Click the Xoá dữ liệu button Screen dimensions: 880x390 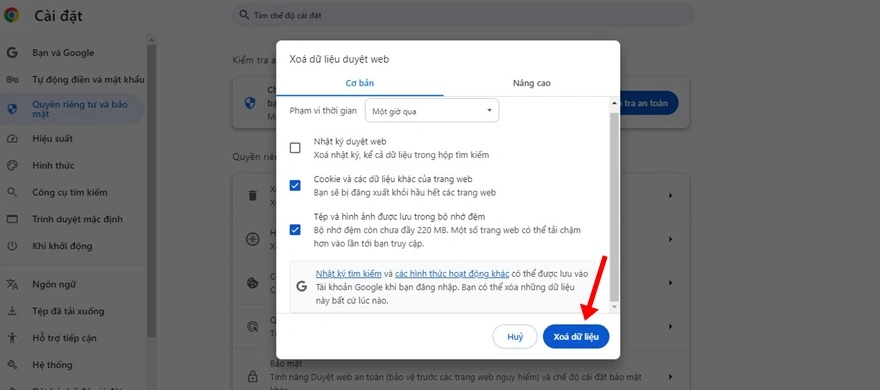576,337
